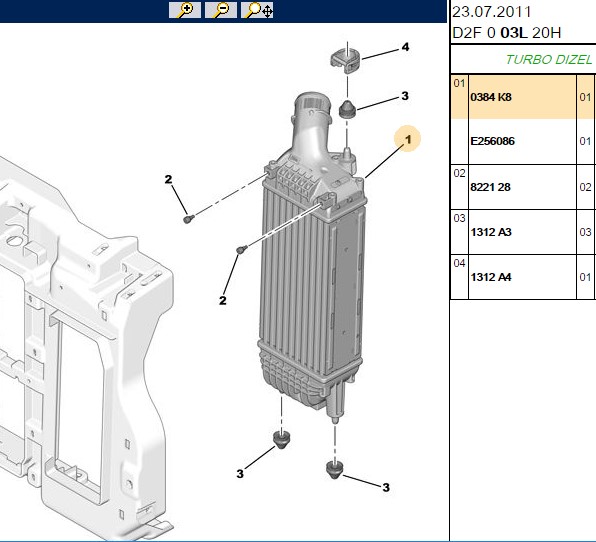Click callout number 4 near top clip

(405, 47)
